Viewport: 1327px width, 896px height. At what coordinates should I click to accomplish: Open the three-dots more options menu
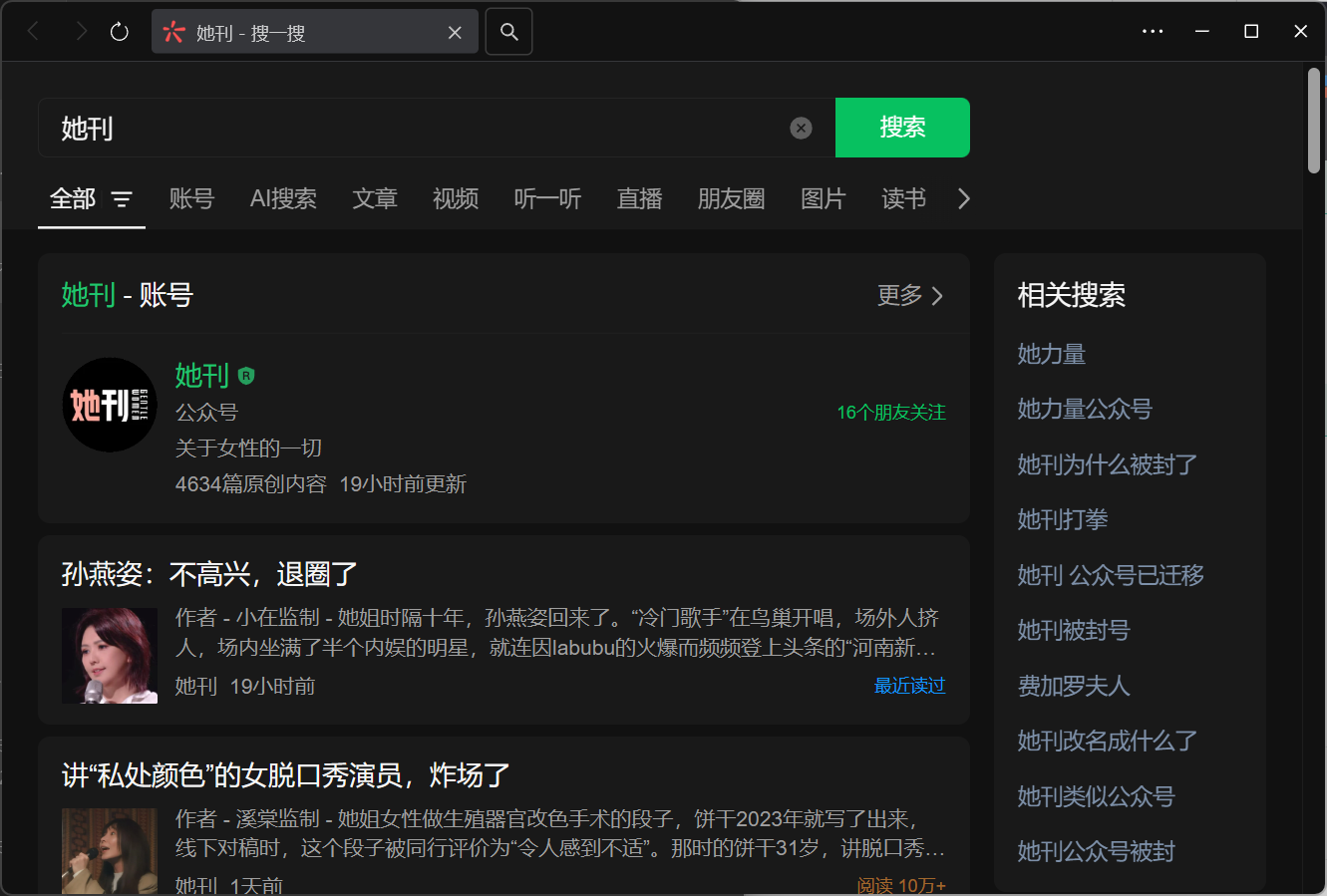[x=1153, y=32]
